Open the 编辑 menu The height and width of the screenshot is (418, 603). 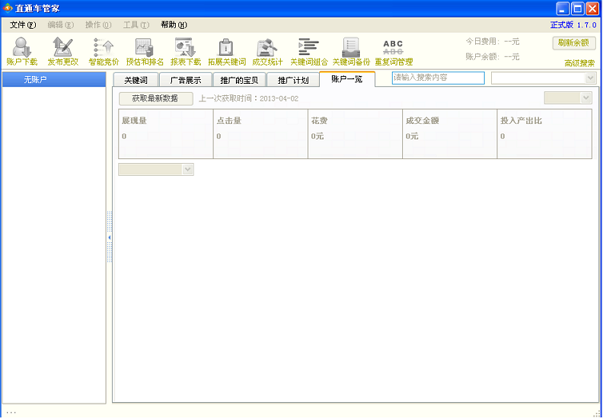point(60,25)
